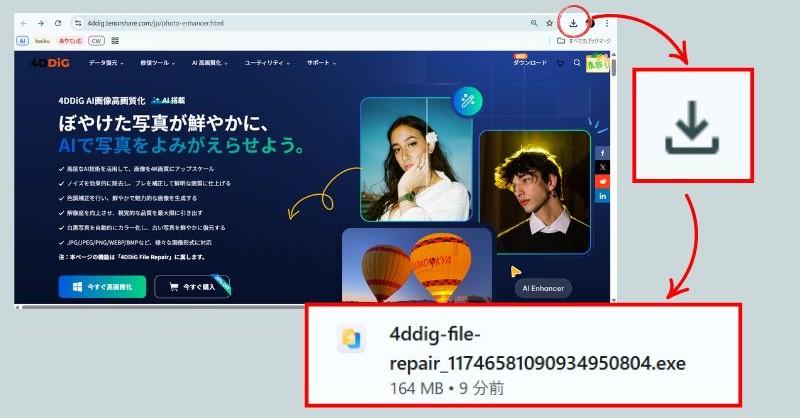Open the shopping cart icon in header
The image size is (800, 418).
pyautogui.click(x=560, y=63)
